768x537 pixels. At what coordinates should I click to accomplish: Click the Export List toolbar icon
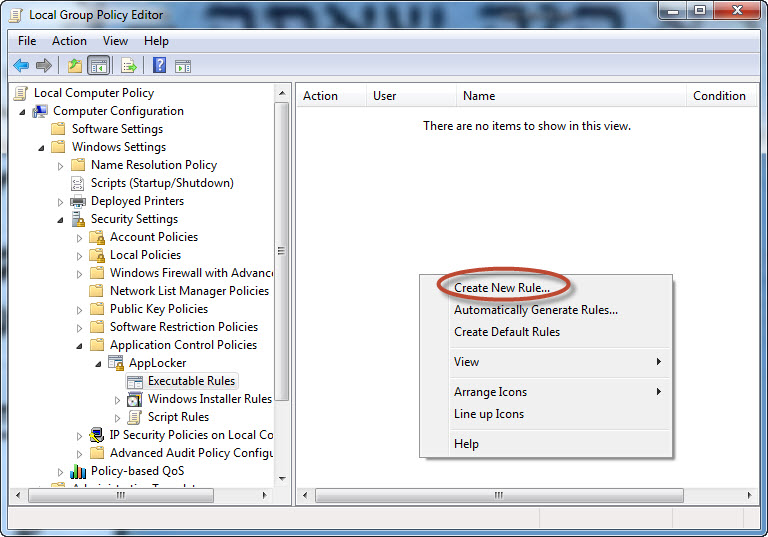(129, 65)
